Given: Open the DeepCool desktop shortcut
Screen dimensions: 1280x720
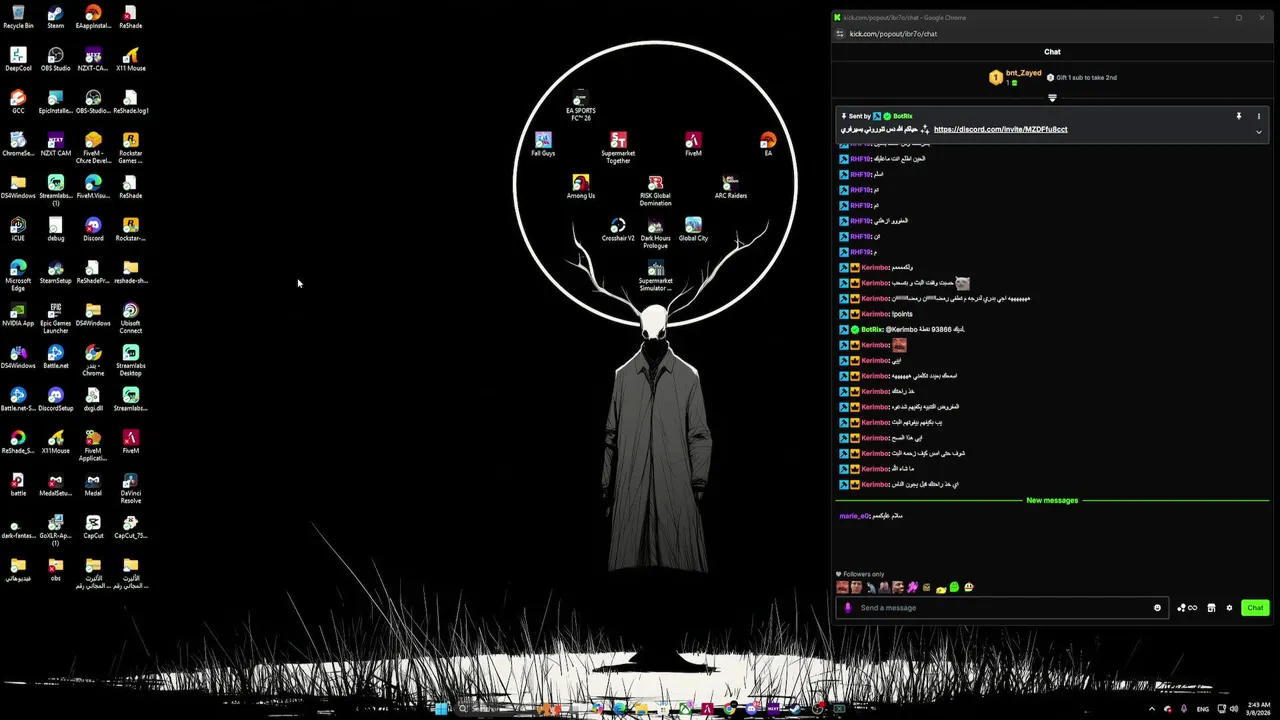Looking at the screenshot, I should point(18,59).
